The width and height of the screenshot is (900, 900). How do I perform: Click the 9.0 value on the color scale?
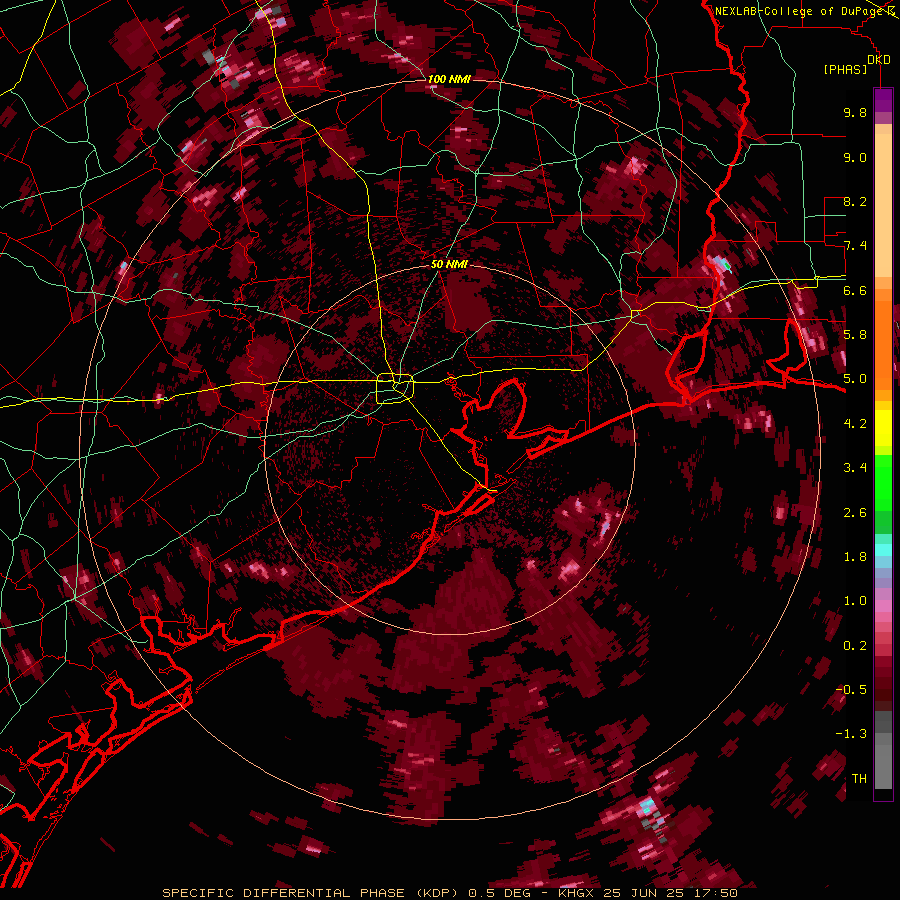click(855, 157)
